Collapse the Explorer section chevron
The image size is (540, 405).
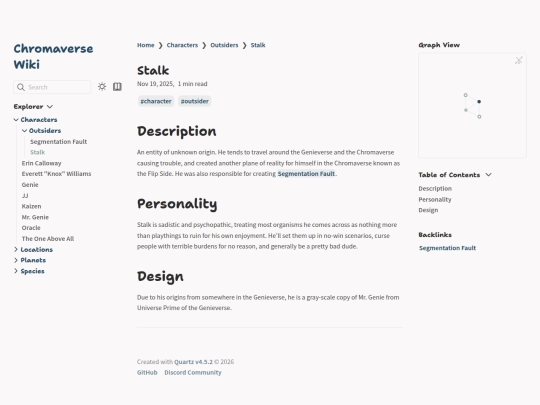pyautogui.click(x=50, y=106)
